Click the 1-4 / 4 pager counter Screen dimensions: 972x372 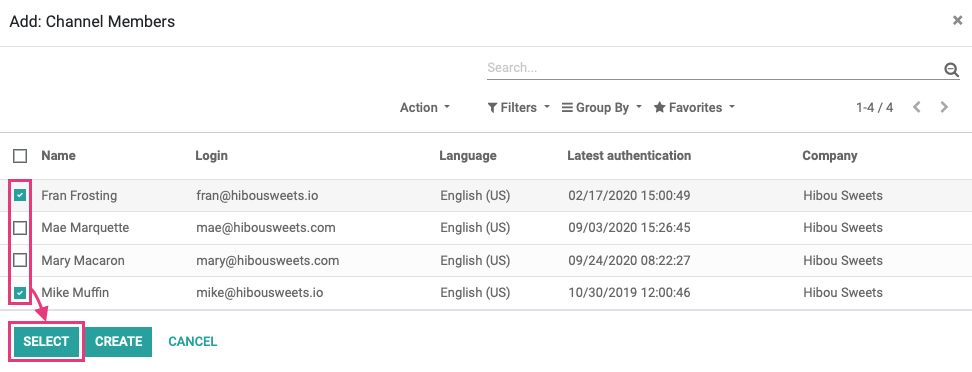[875, 107]
